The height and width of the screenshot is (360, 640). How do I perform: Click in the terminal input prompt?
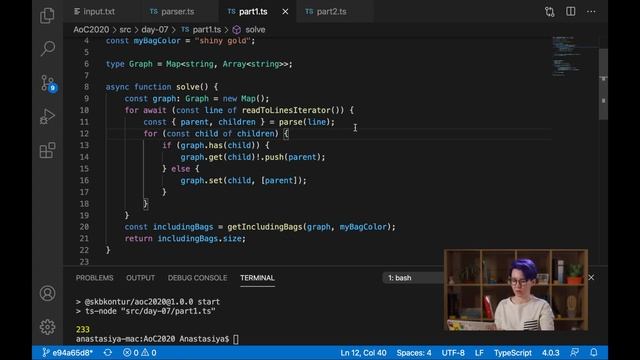click(236, 339)
